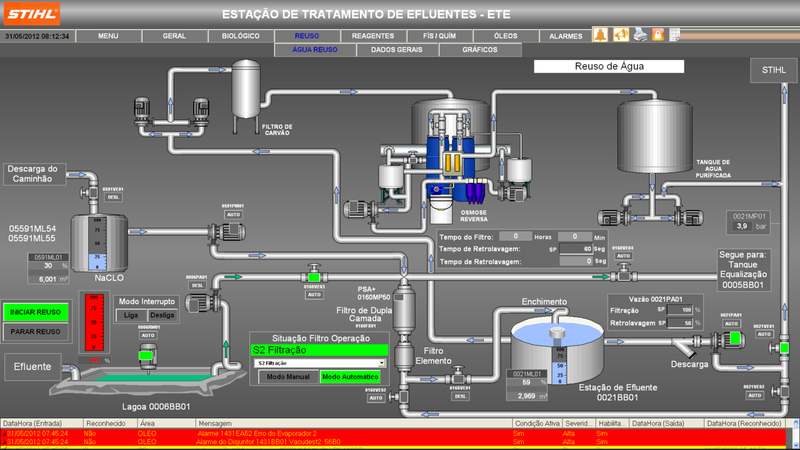Click the right pump feeding carbon filter
Screen dimensions: 800x450
[201, 111]
